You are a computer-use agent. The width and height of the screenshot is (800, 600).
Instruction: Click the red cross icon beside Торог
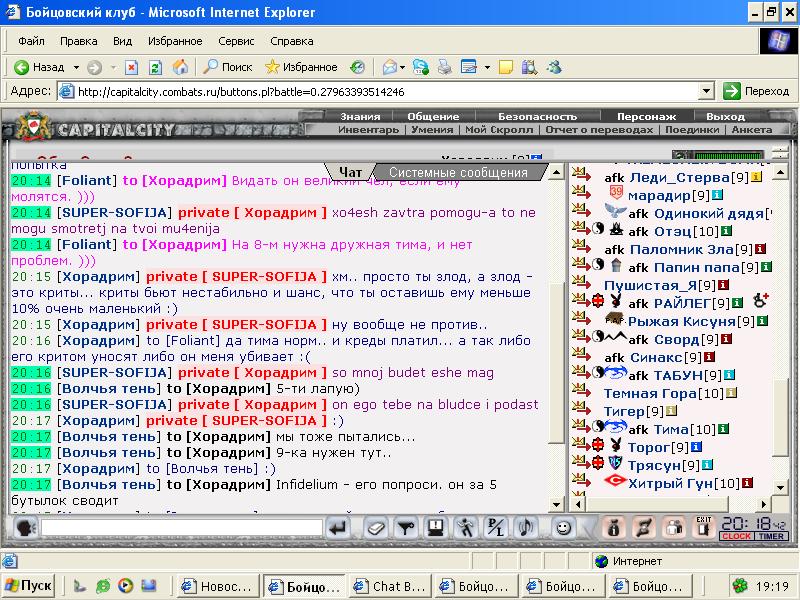(x=598, y=445)
